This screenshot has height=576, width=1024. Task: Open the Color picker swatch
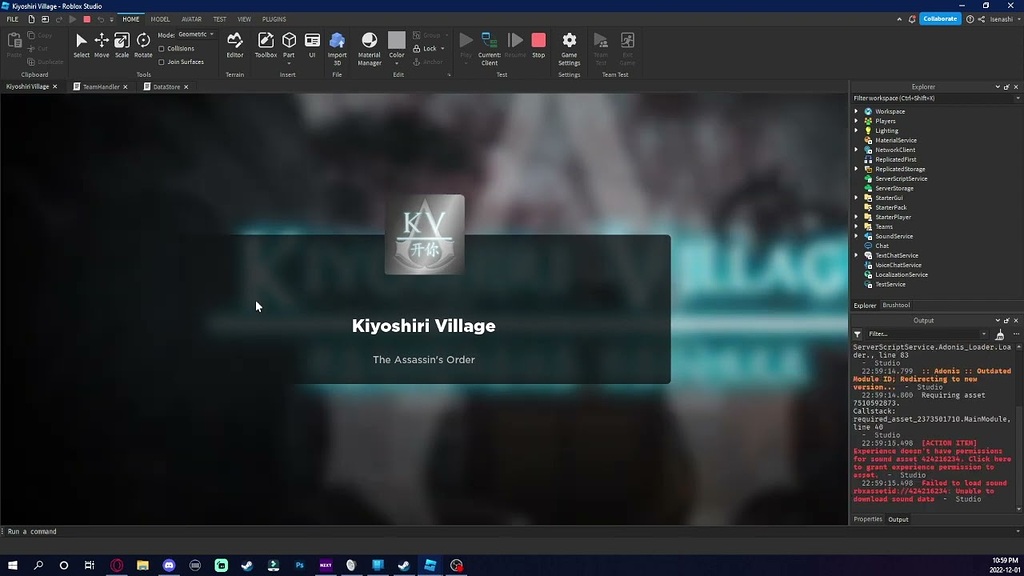[x=396, y=40]
